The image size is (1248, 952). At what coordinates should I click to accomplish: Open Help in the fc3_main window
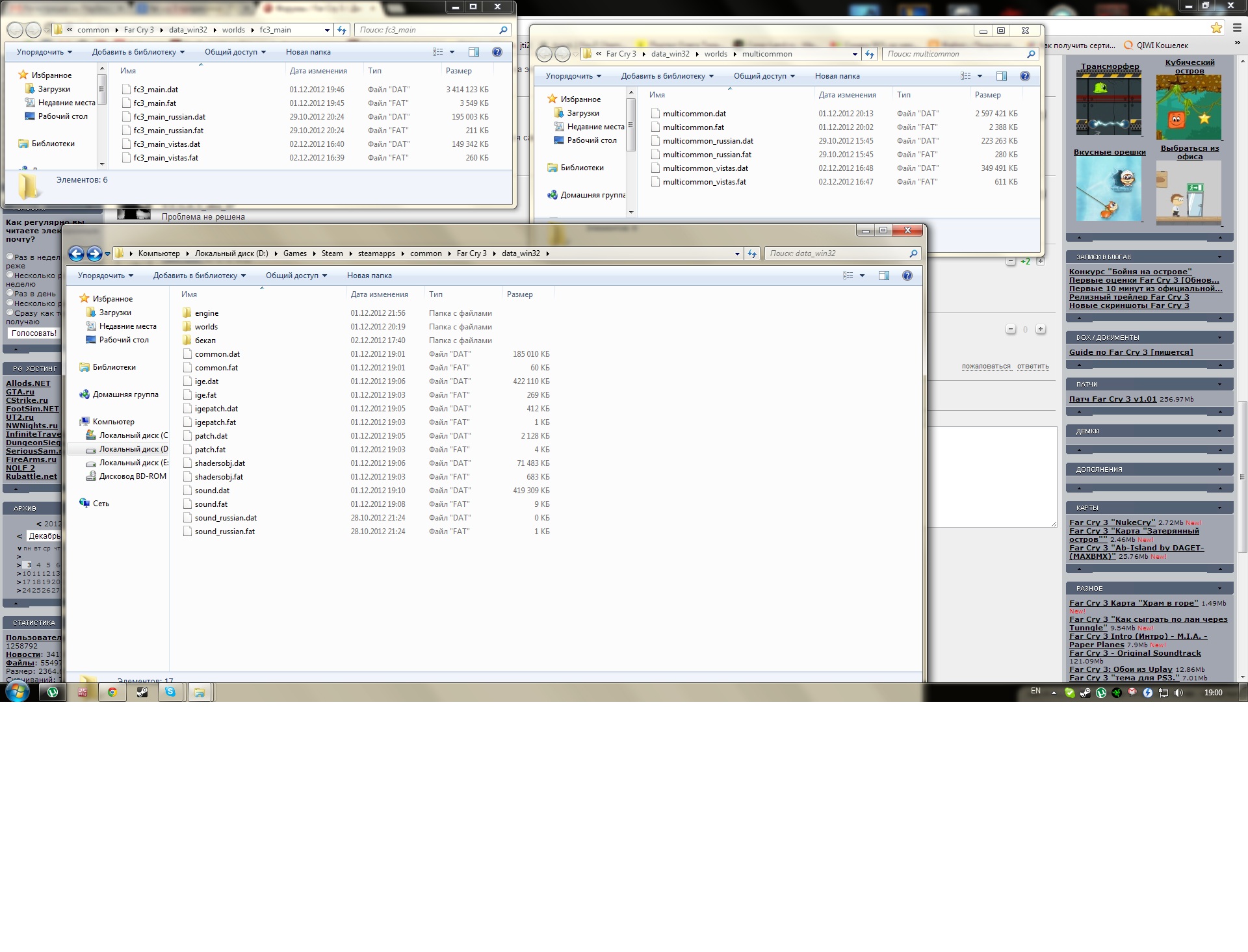click(x=497, y=52)
